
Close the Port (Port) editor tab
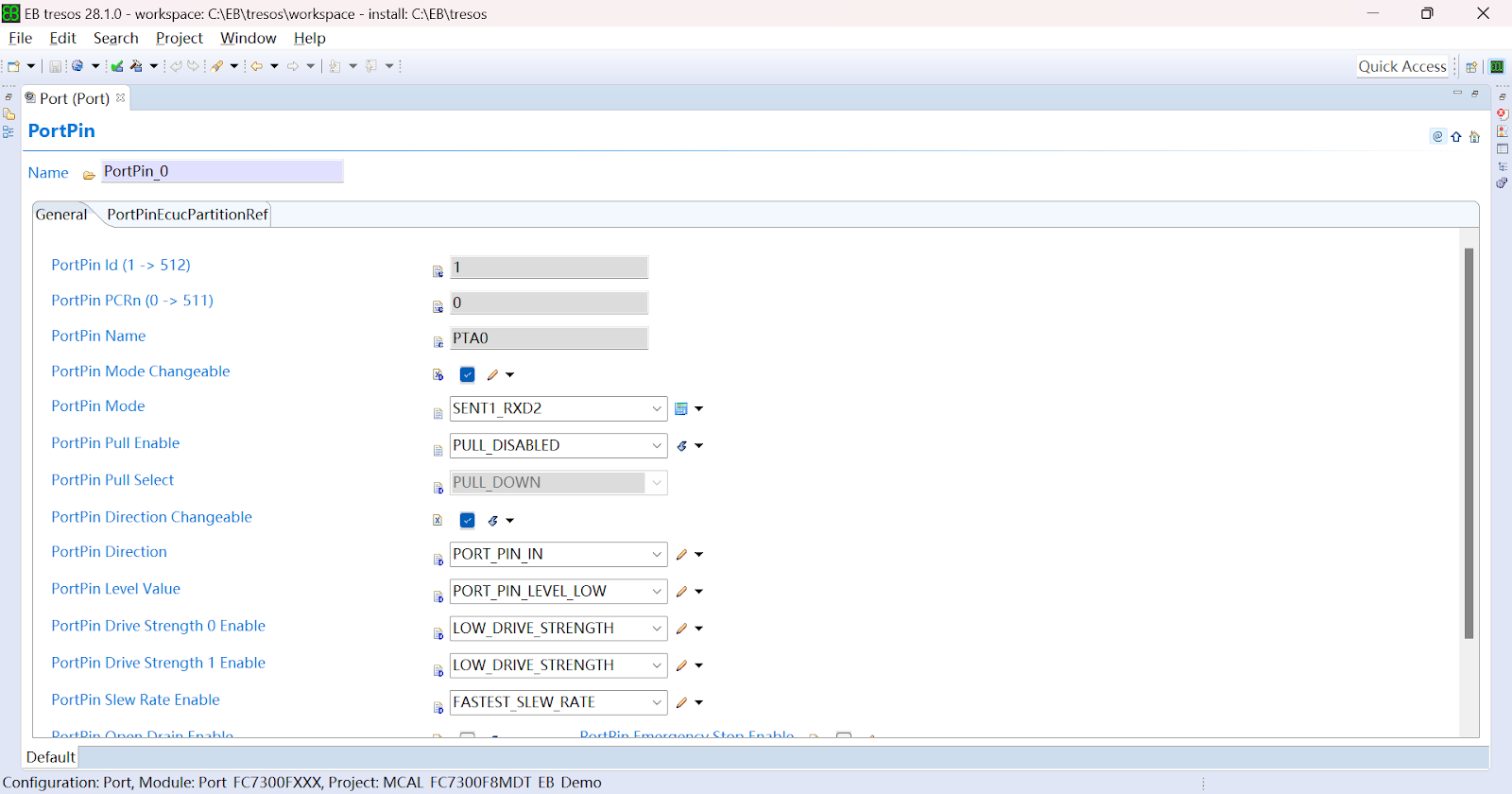coord(120,97)
